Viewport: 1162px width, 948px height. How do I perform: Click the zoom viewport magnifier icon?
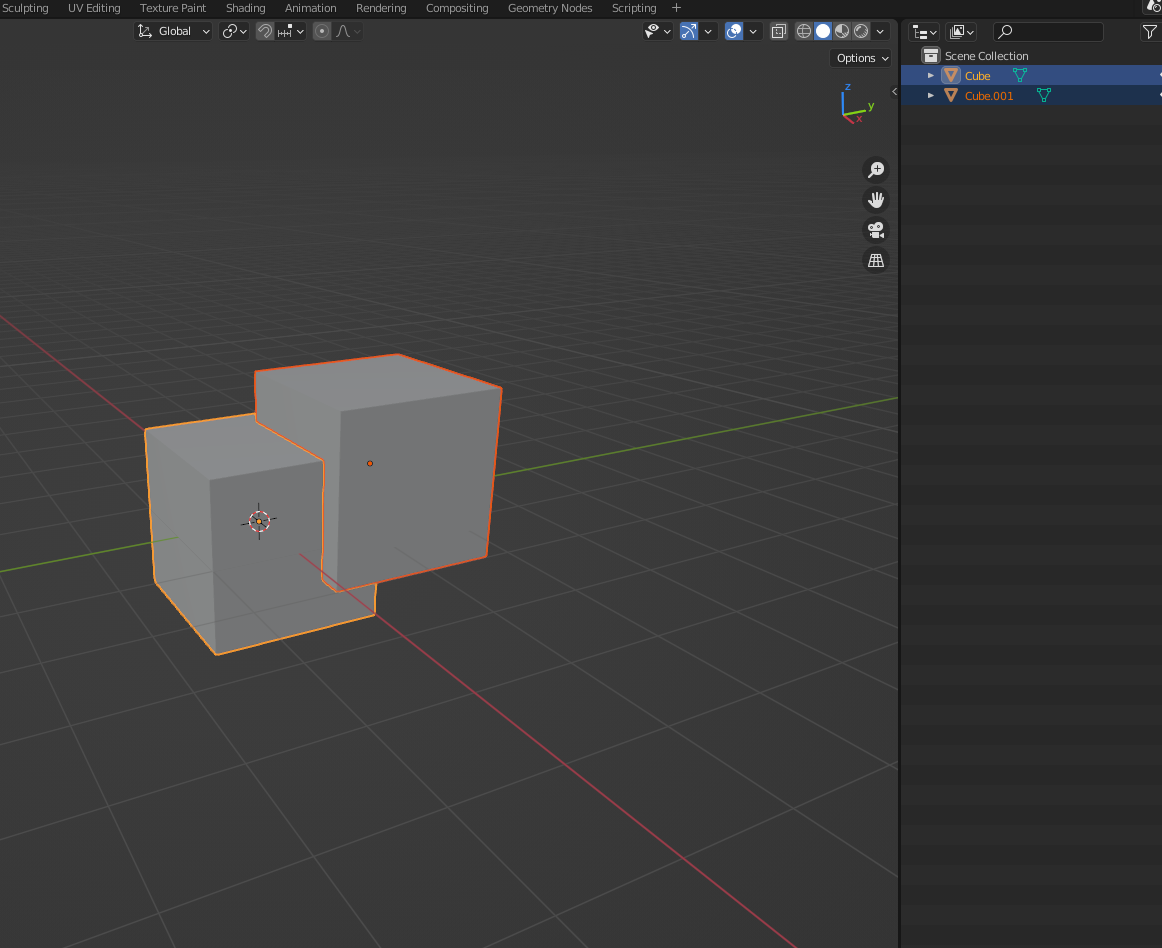click(x=876, y=170)
